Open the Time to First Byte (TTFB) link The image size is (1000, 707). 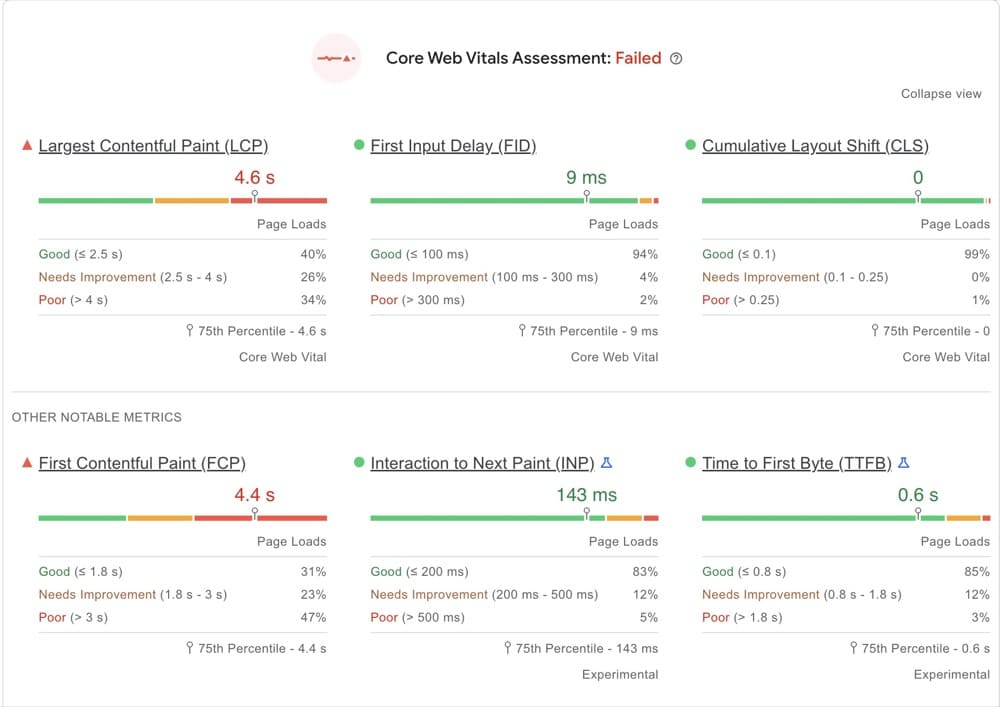pos(796,463)
